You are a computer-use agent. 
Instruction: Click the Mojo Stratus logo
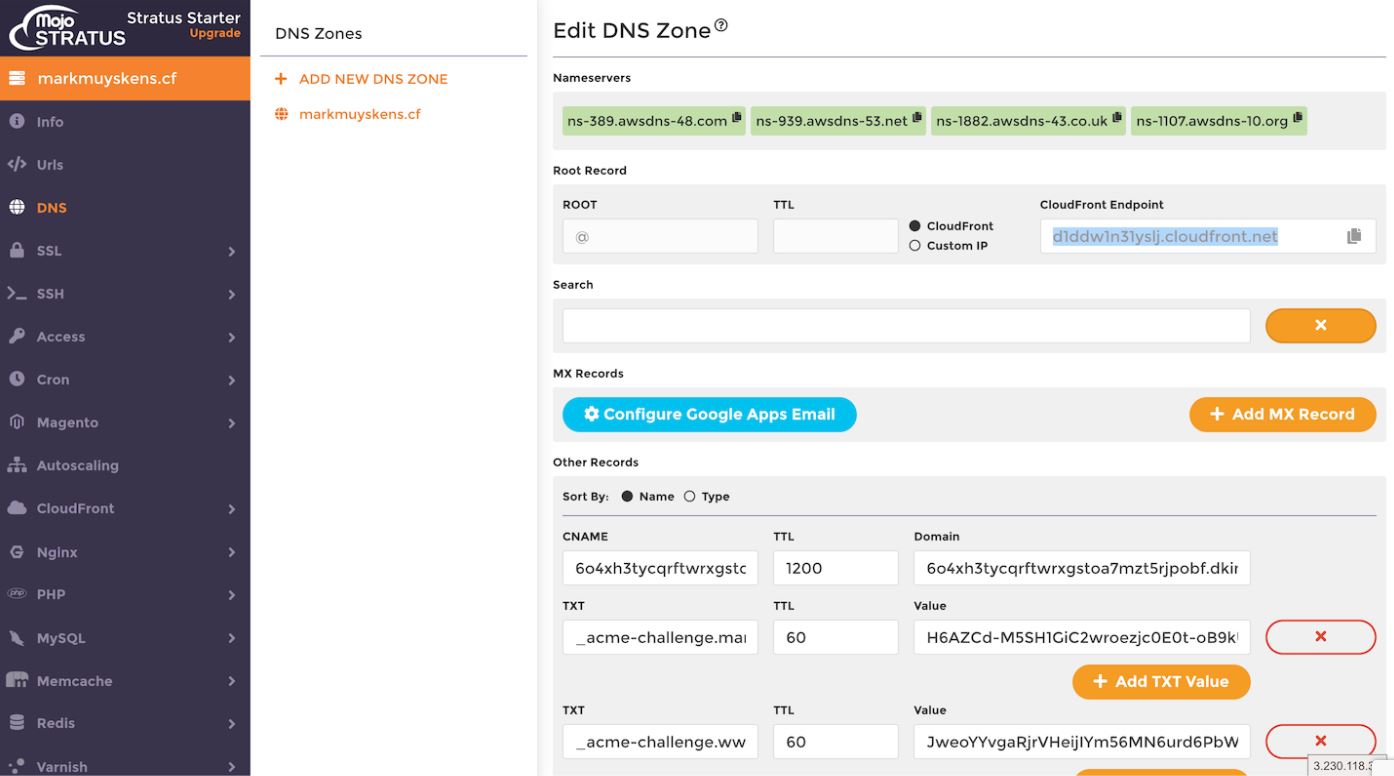pyautogui.click(x=68, y=28)
